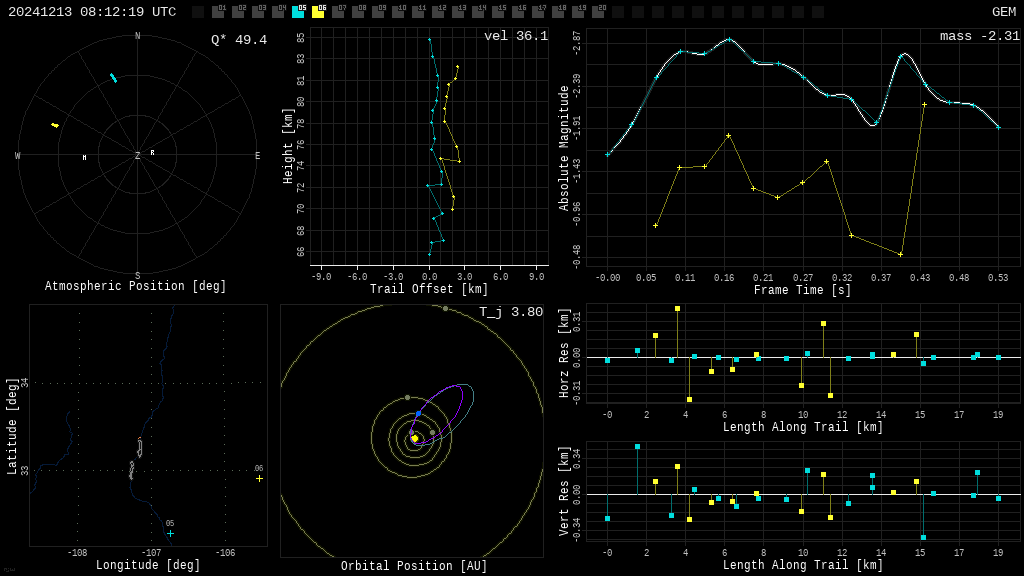This screenshot has width=1024, height=576.
Task: Select the gray station 10 indicator
Action: click(x=398, y=12)
